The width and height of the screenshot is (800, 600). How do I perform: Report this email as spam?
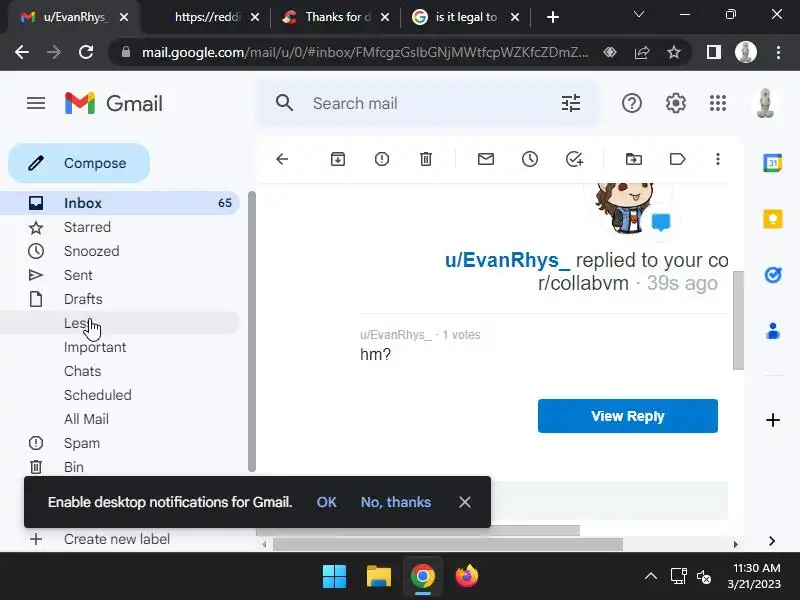pyautogui.click(x=382, y=159)
